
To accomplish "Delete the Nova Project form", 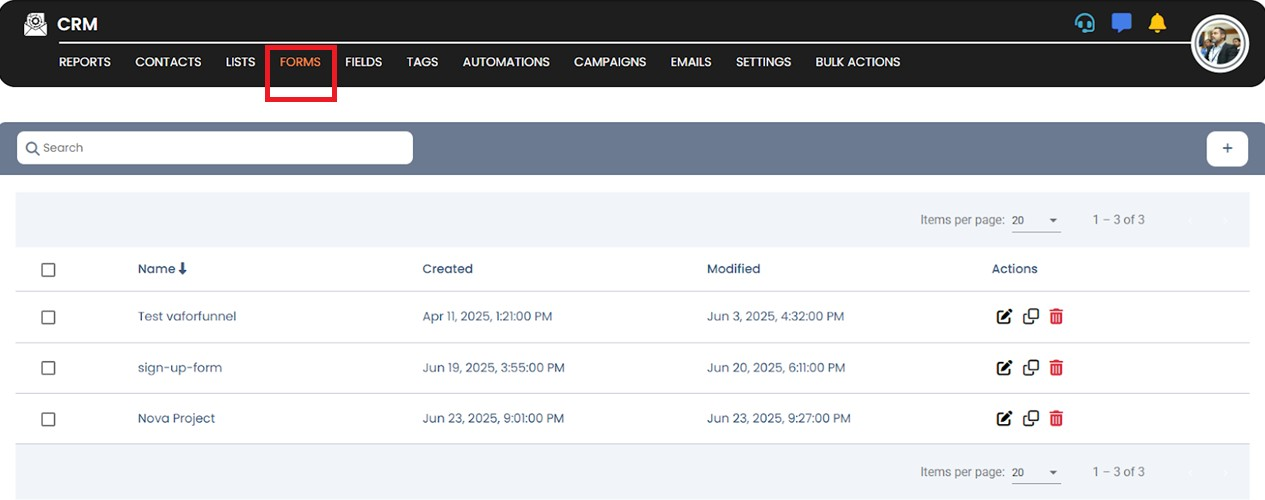I will click(1056, 419).
